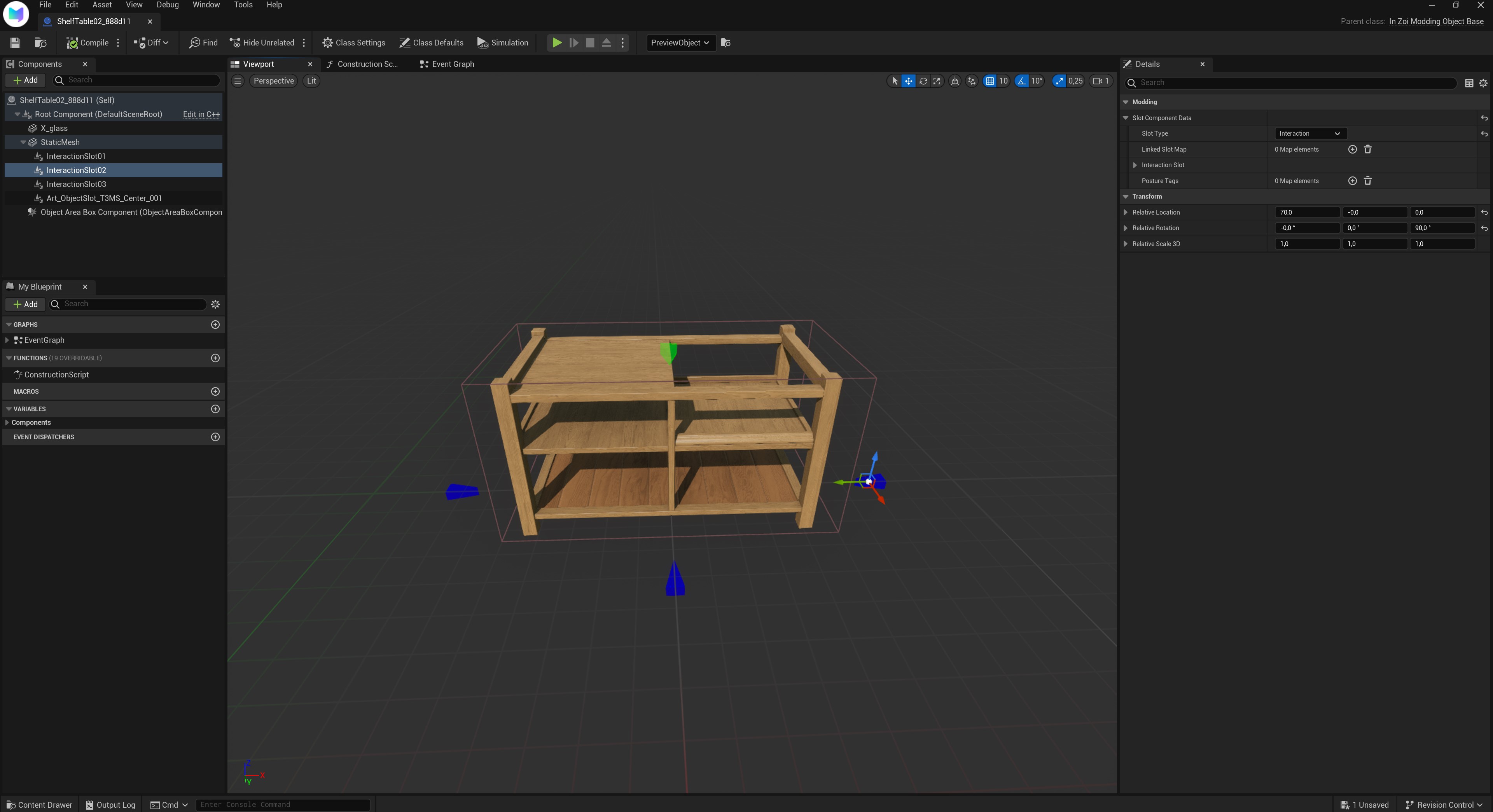Open compile options menu
The image size is (1493, 812).
118,42
